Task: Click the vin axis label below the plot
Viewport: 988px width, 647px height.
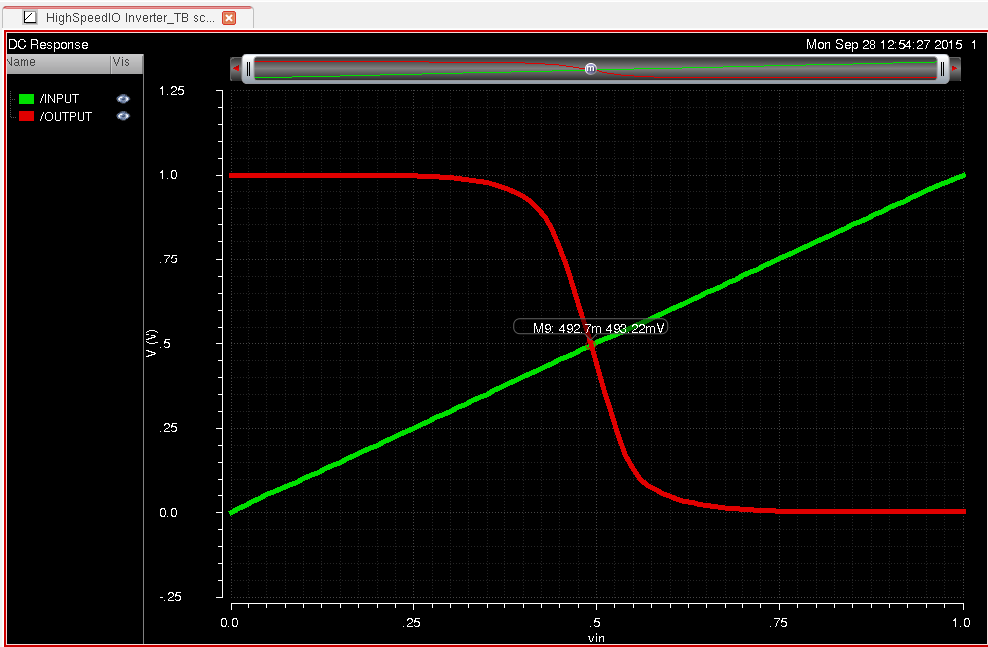Action: coord(594,636)
